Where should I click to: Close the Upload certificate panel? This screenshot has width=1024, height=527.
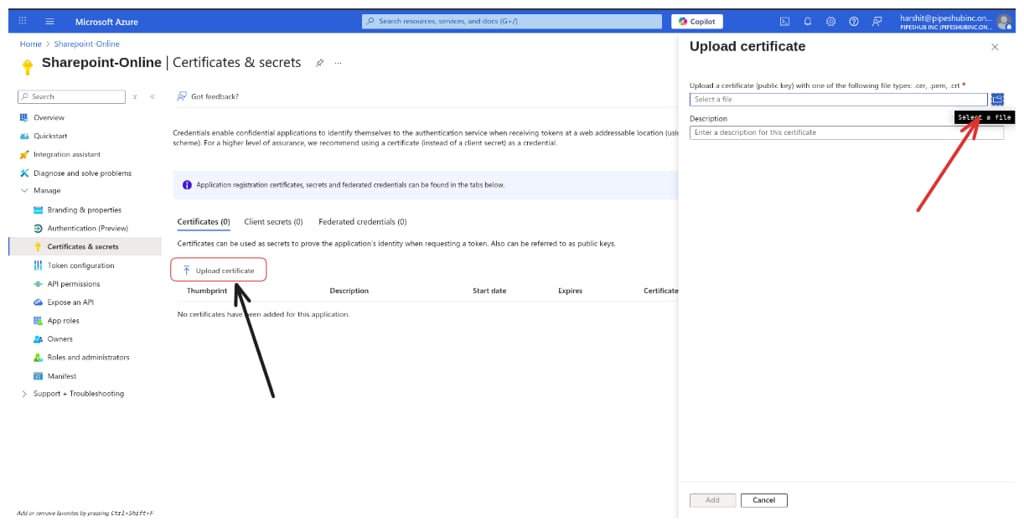995,47
